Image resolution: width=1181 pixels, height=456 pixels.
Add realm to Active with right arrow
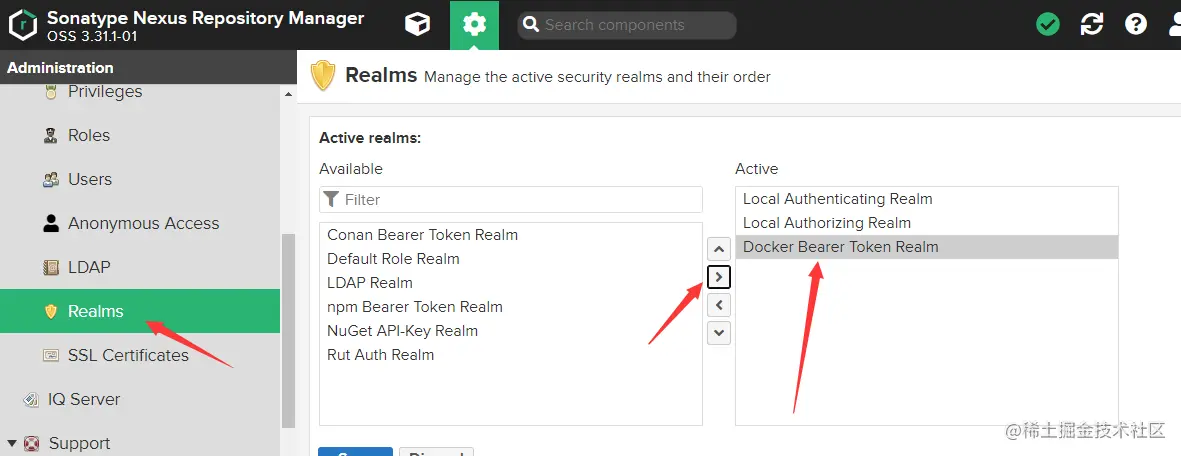(719, 277)
